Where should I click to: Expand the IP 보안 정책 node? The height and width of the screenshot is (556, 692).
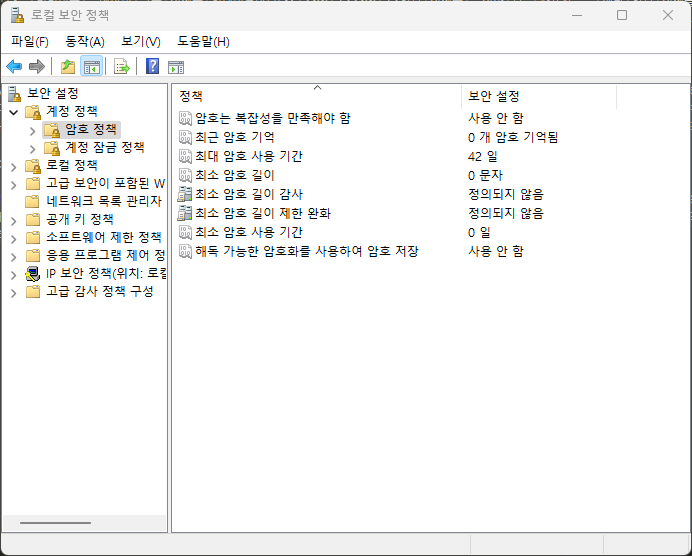(14, 275)
